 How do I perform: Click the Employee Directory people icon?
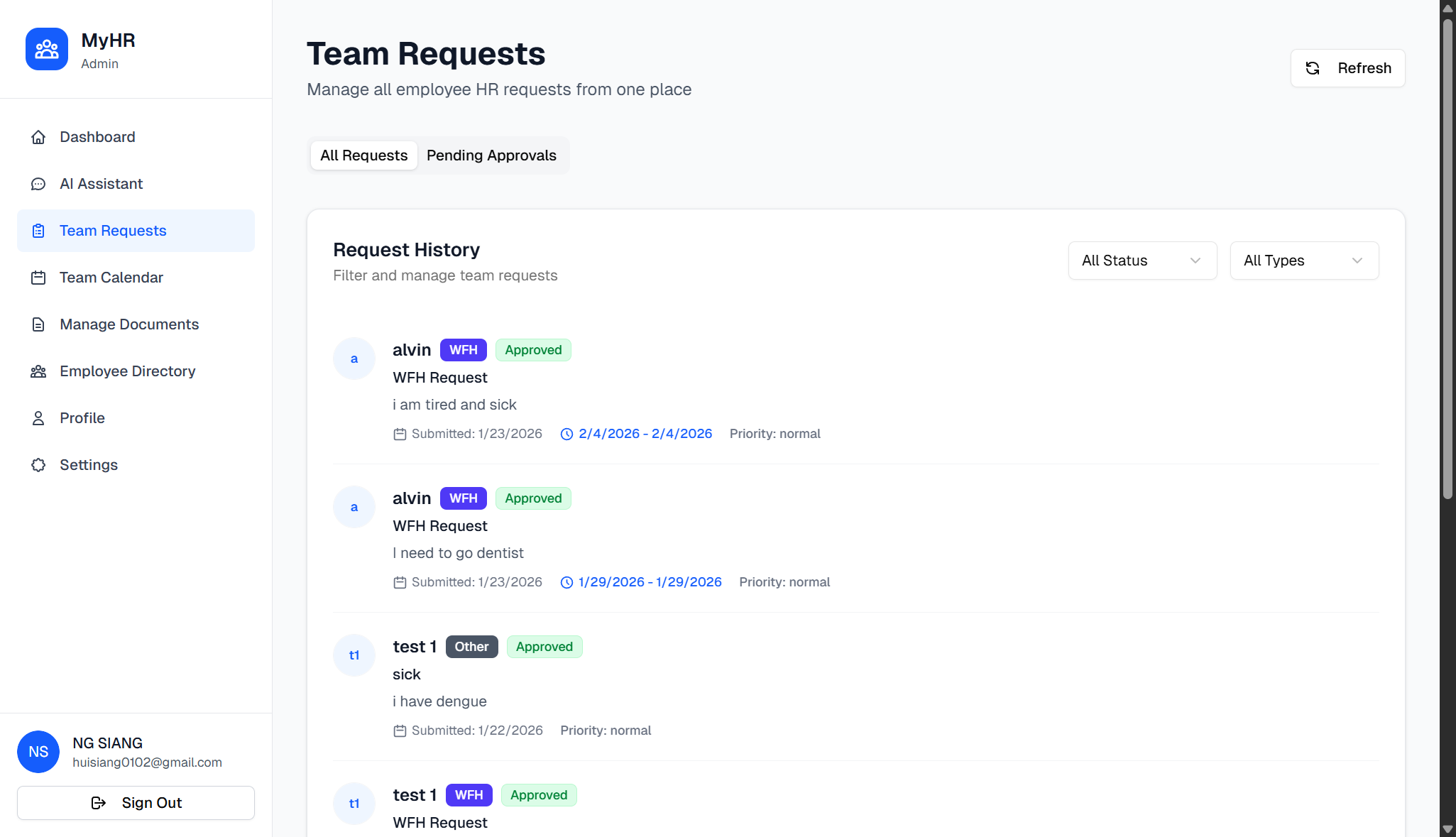pyautogui.click(x=38, y=371)
